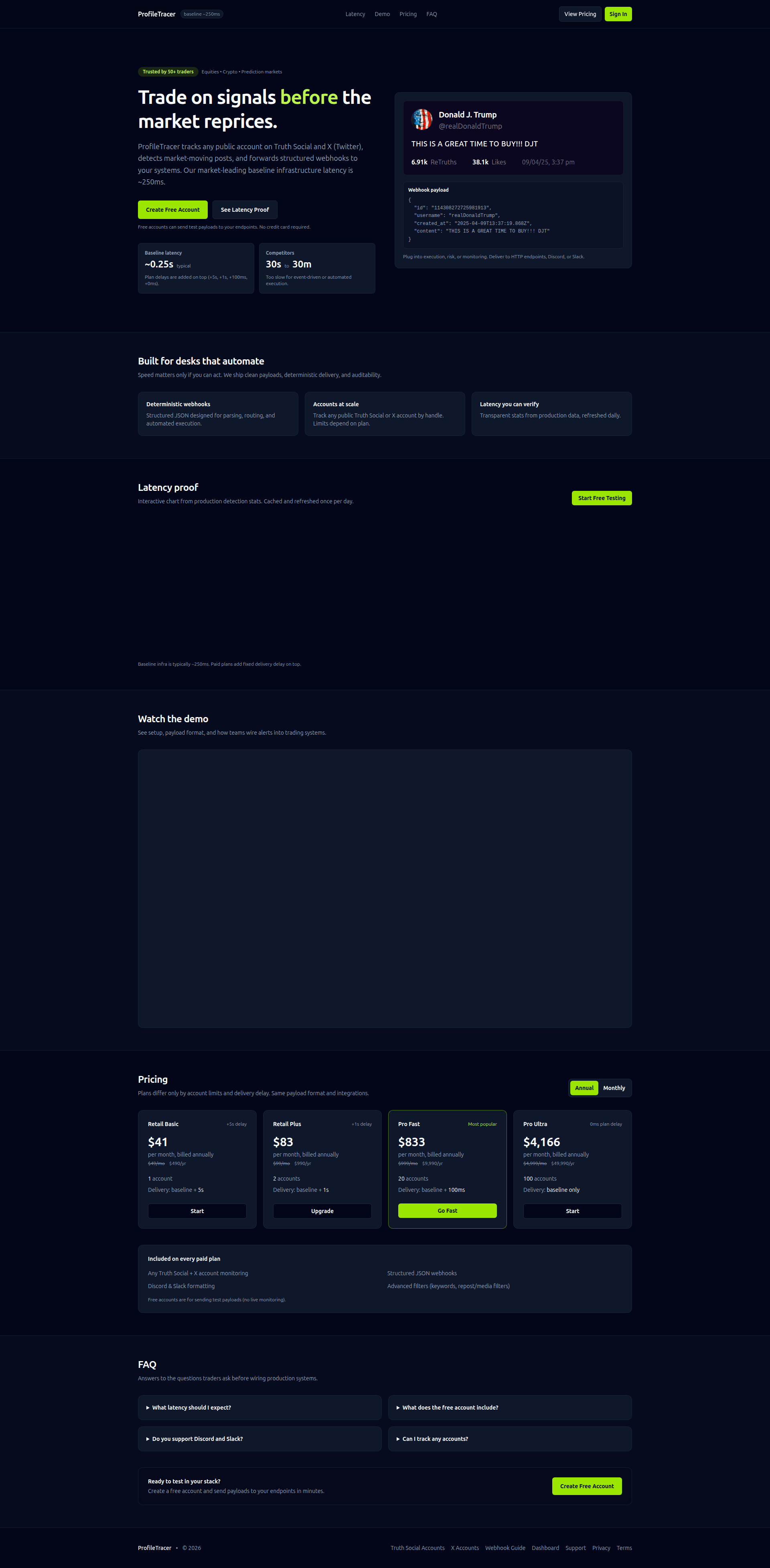770x1568 pixels.
Task: Click 'Included on every paid plan' heading
Action: 184,1259
